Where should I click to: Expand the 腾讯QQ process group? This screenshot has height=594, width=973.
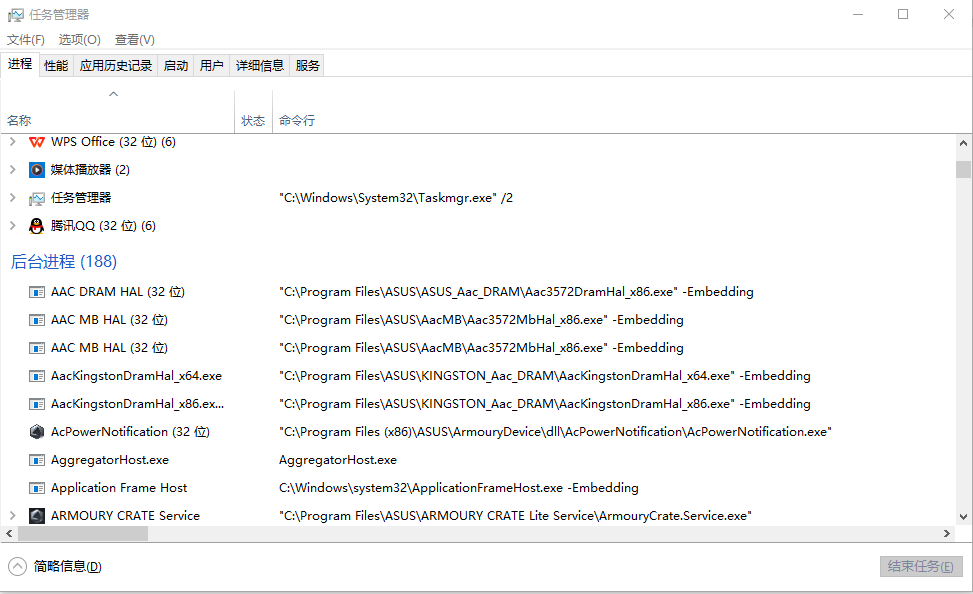(12, 226)
